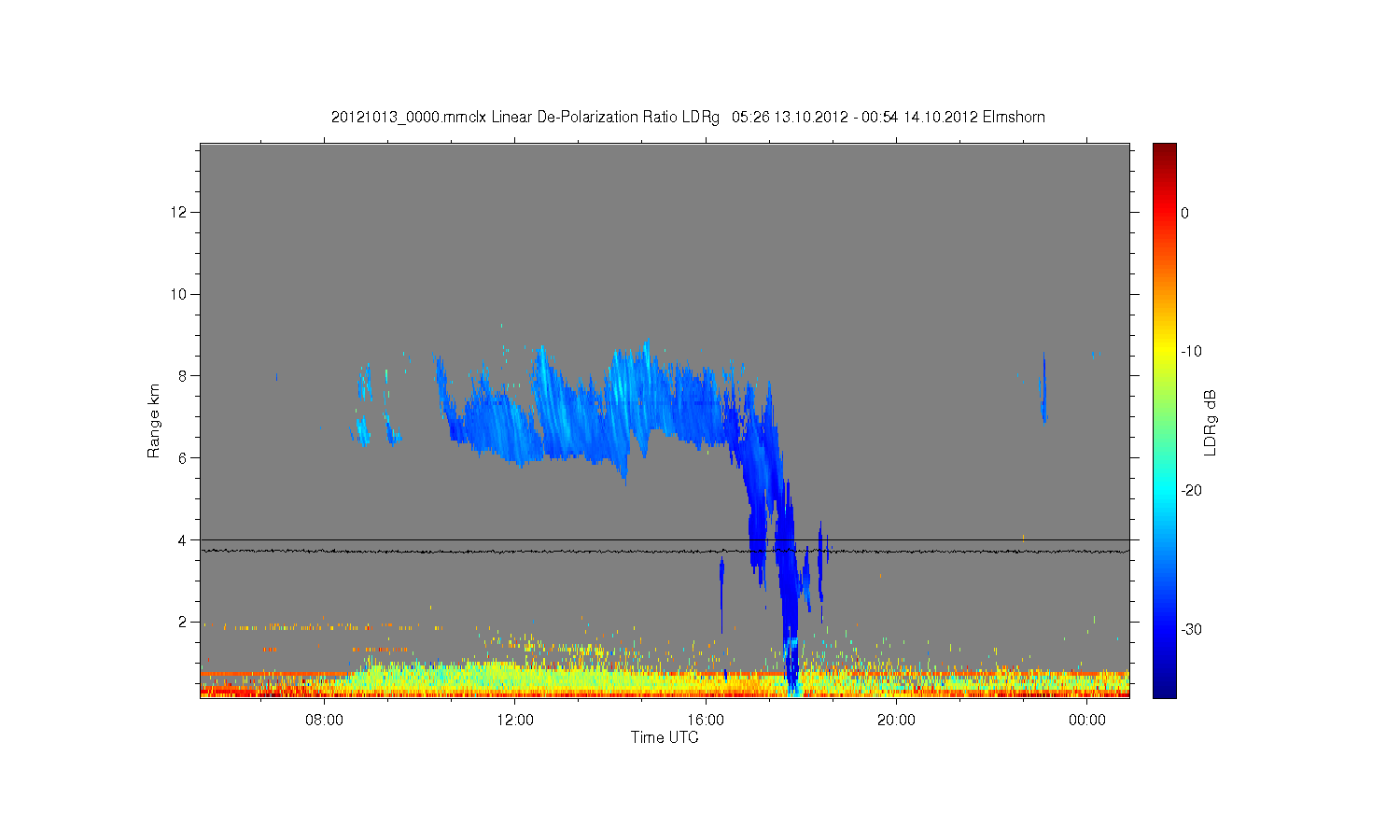
Task: Click the colorbar value -10
Action: [x=1191, y=352]
